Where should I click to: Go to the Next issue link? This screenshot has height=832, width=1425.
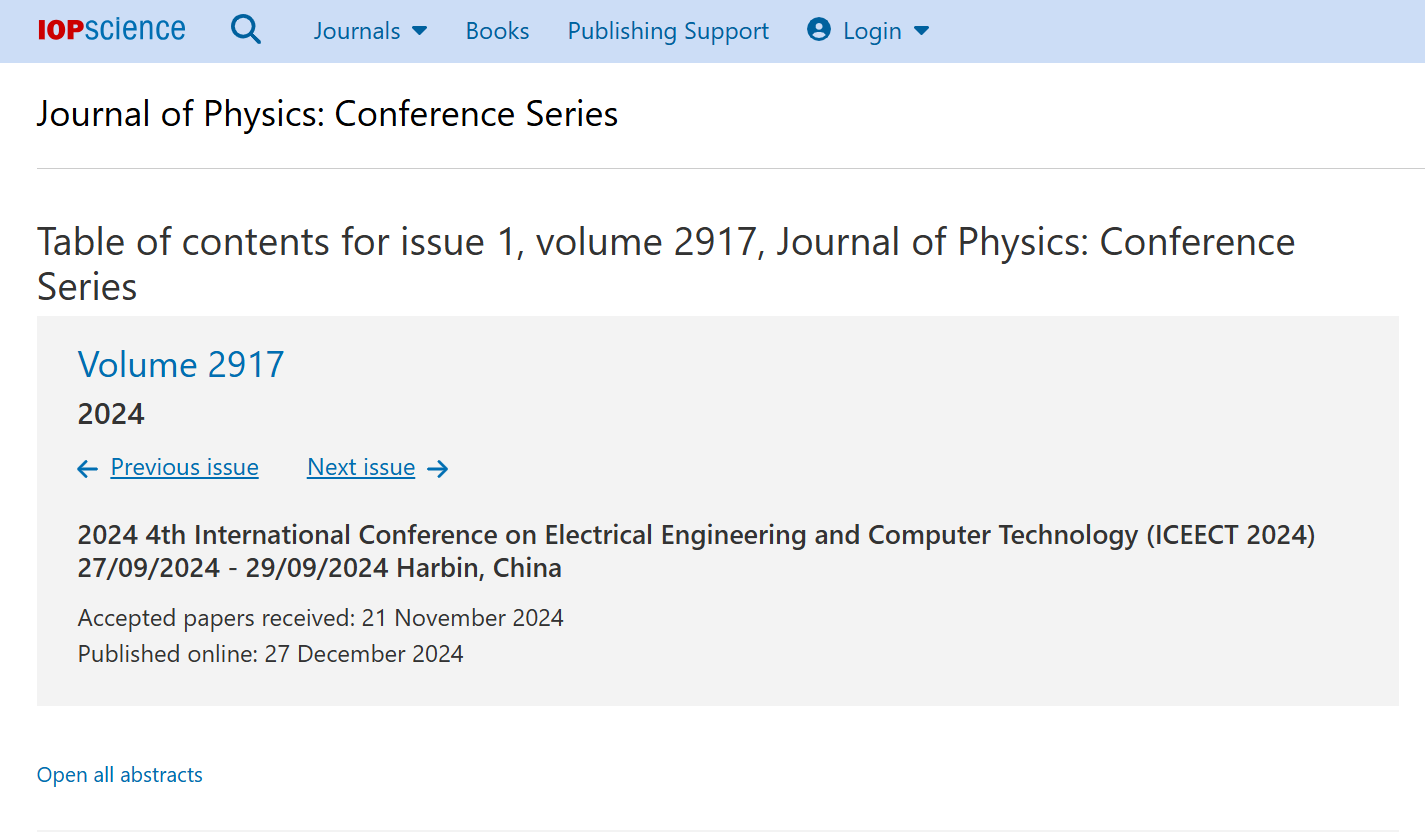[x=361, y=467]
